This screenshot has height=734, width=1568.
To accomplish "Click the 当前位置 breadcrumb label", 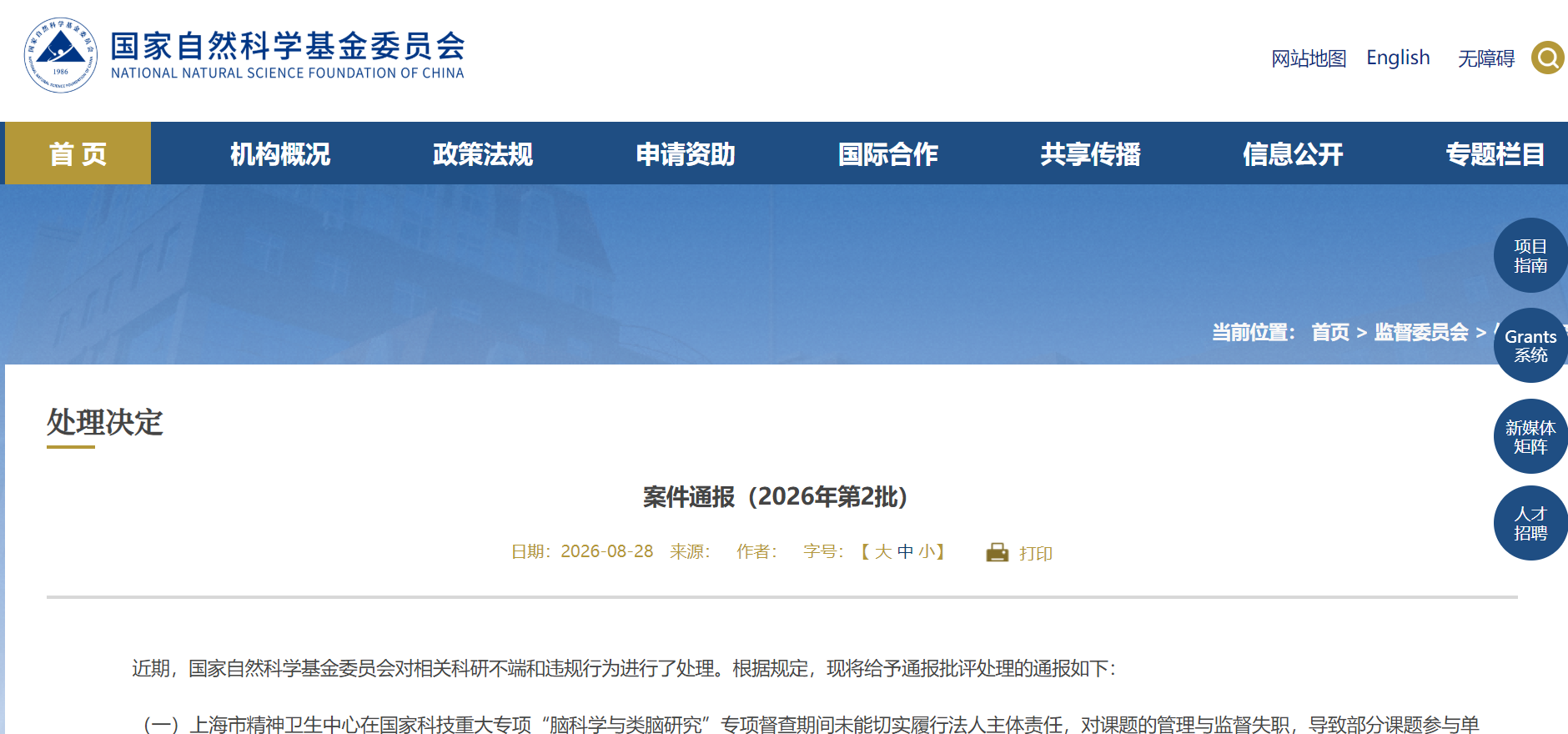I will [1254, 332].
